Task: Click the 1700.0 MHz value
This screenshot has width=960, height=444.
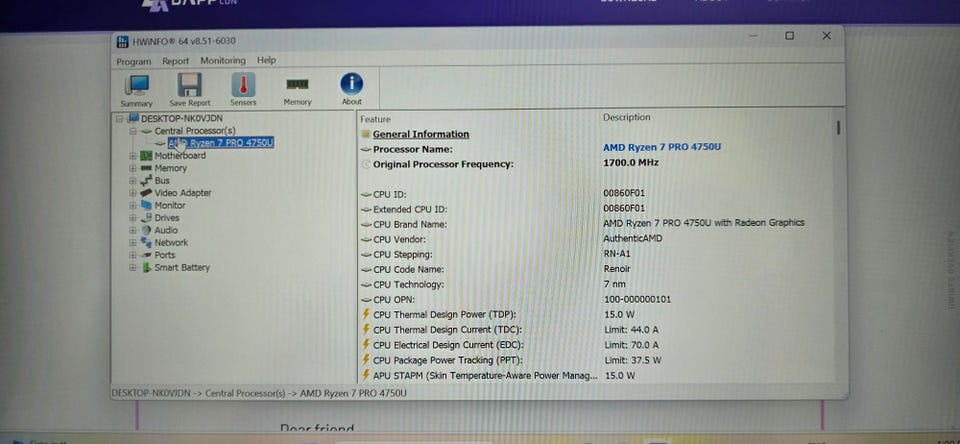Action: pyautogui.click(x=631, y=163)
